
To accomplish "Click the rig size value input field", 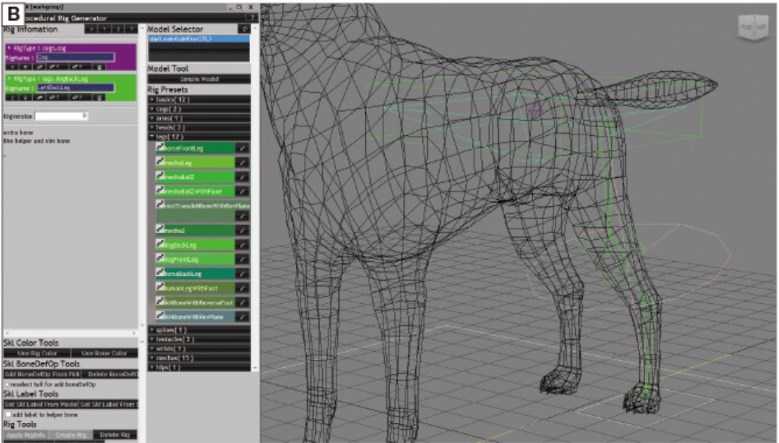I will tap(59, 116).
